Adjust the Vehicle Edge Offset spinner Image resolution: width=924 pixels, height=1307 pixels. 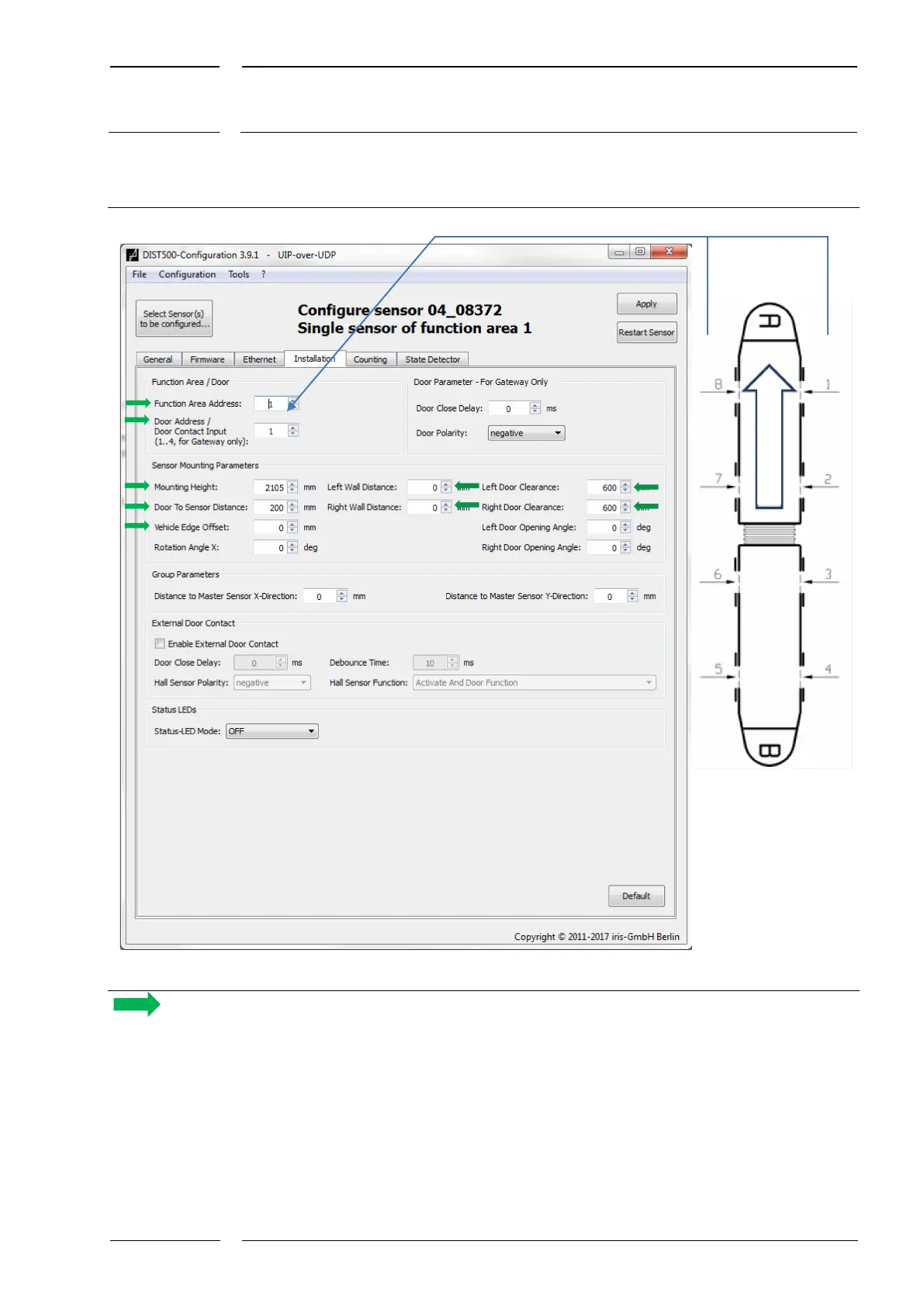click(292, 528)
